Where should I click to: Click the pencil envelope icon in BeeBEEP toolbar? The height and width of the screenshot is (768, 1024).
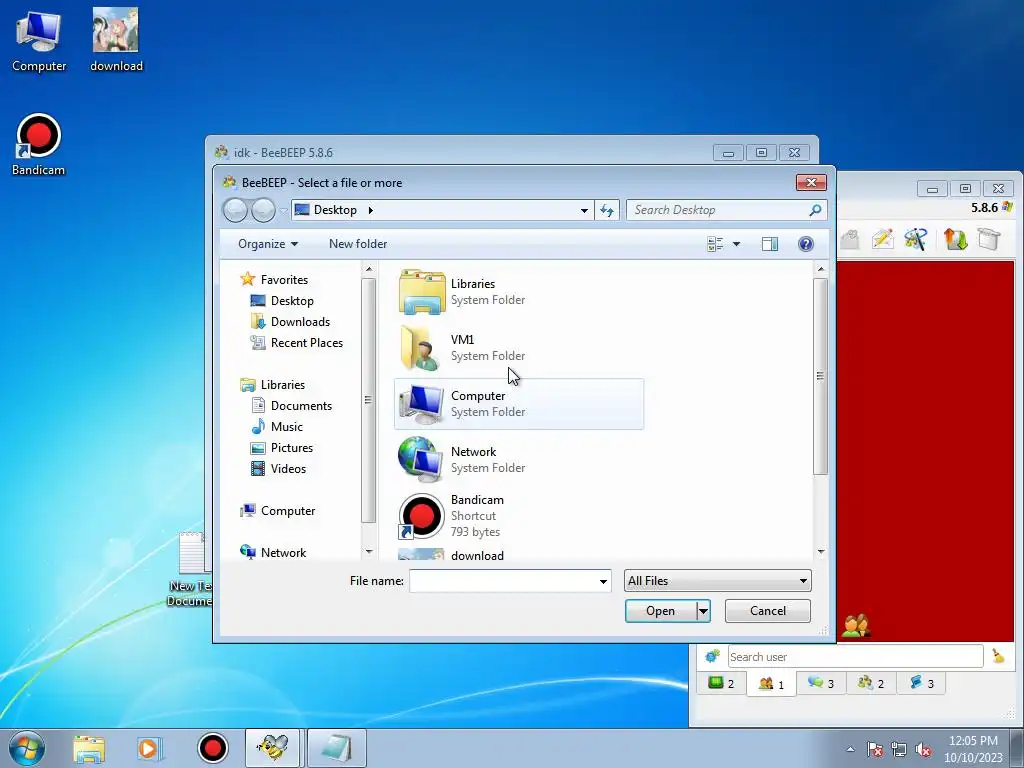[x=882, y=239]
